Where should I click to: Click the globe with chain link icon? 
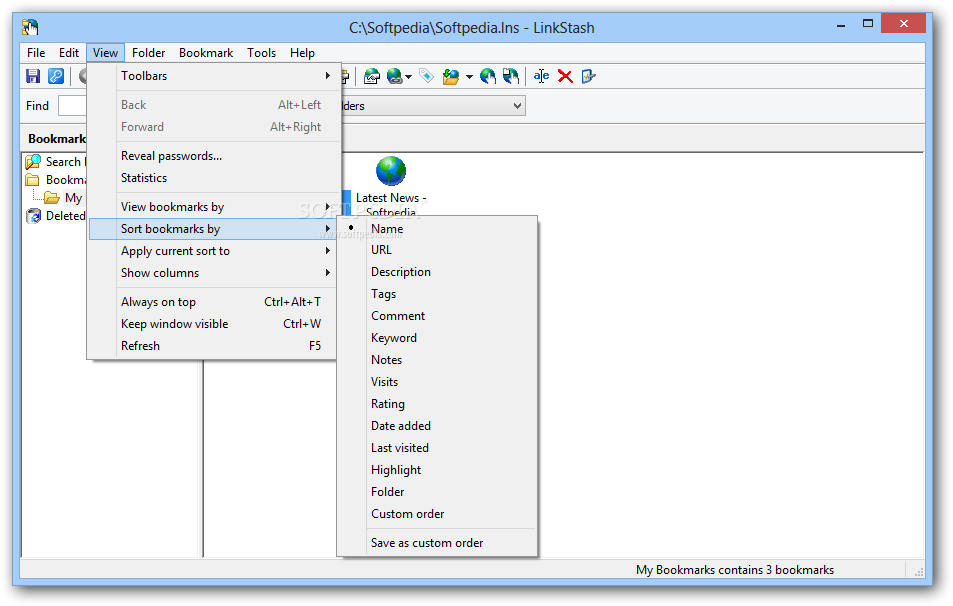click(394, 76)
